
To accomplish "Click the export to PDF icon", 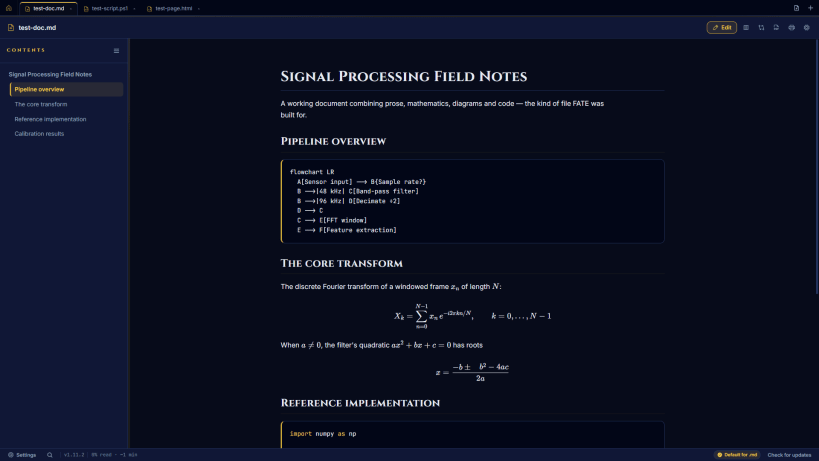I will pos(776,28).
